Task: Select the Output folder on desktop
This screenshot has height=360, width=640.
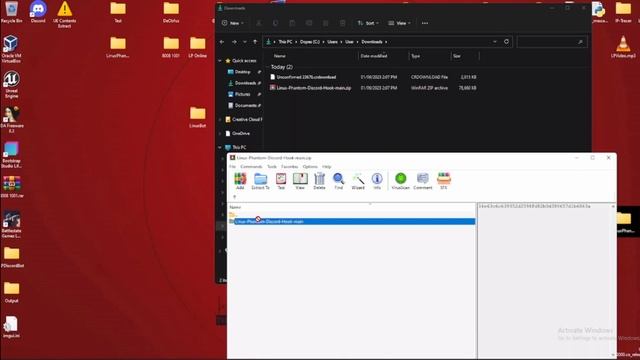Action: pos(11,292)
